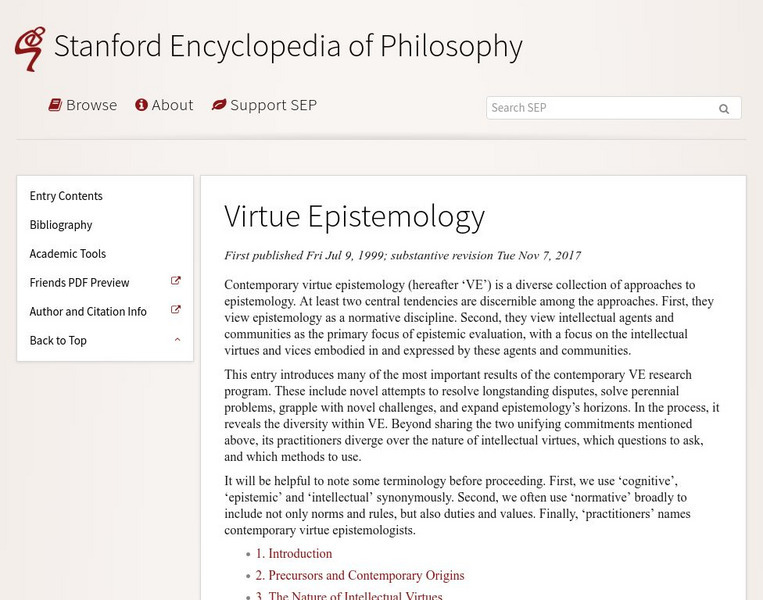This screenshot has width=763, height=600.
Task: Click external link icon beside Author and Citation Info
Action: 176,311
